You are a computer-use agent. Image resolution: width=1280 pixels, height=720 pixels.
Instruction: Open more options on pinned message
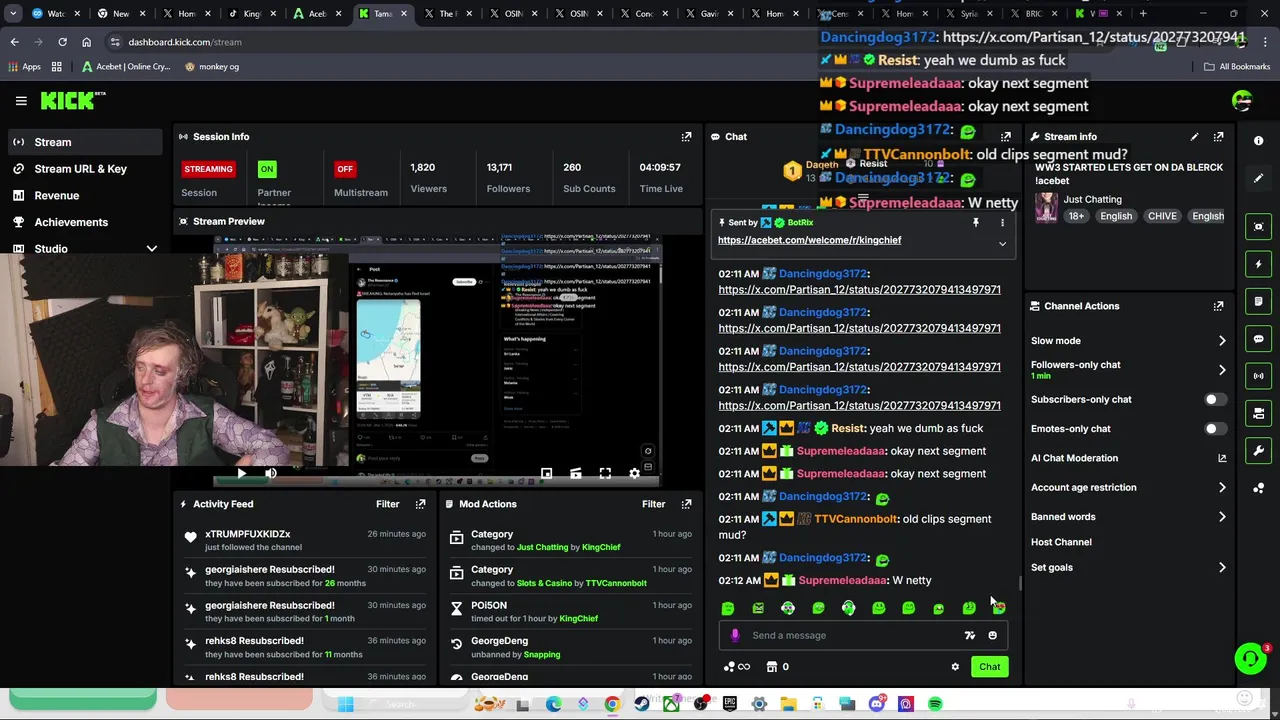coord(1002,223)
